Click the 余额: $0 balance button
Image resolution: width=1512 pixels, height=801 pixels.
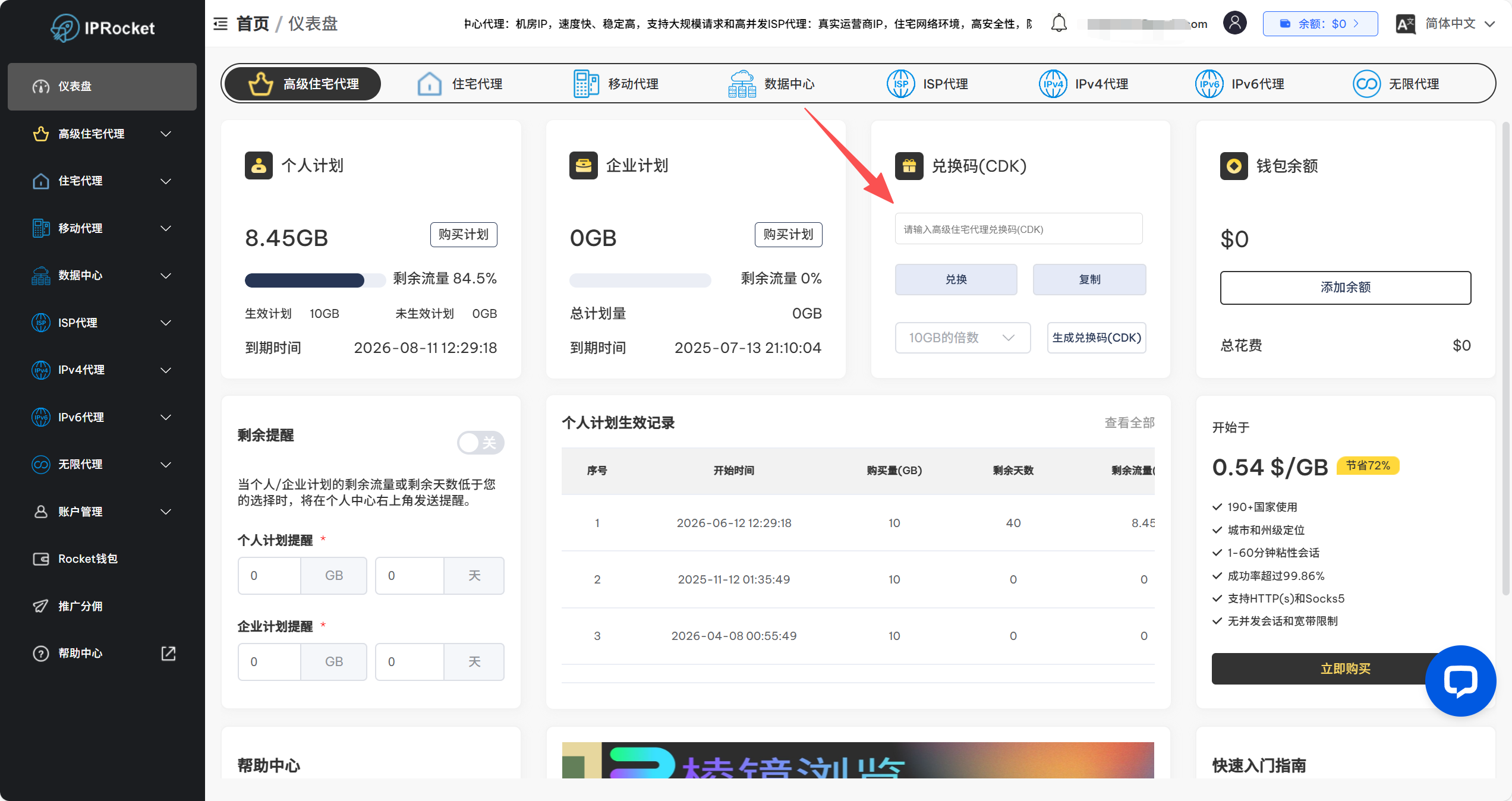[1320, 24]
